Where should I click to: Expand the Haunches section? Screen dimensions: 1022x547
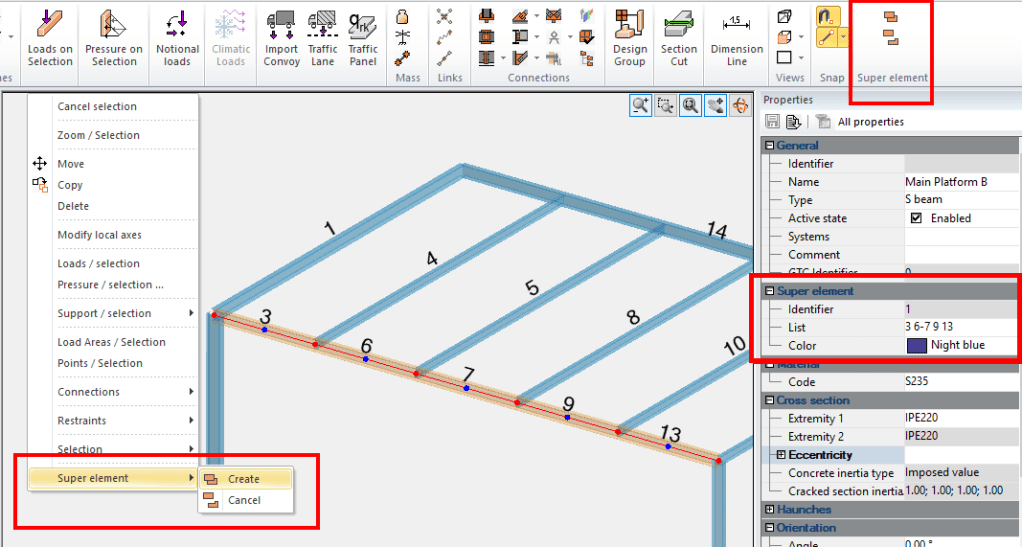click(769, 509)
